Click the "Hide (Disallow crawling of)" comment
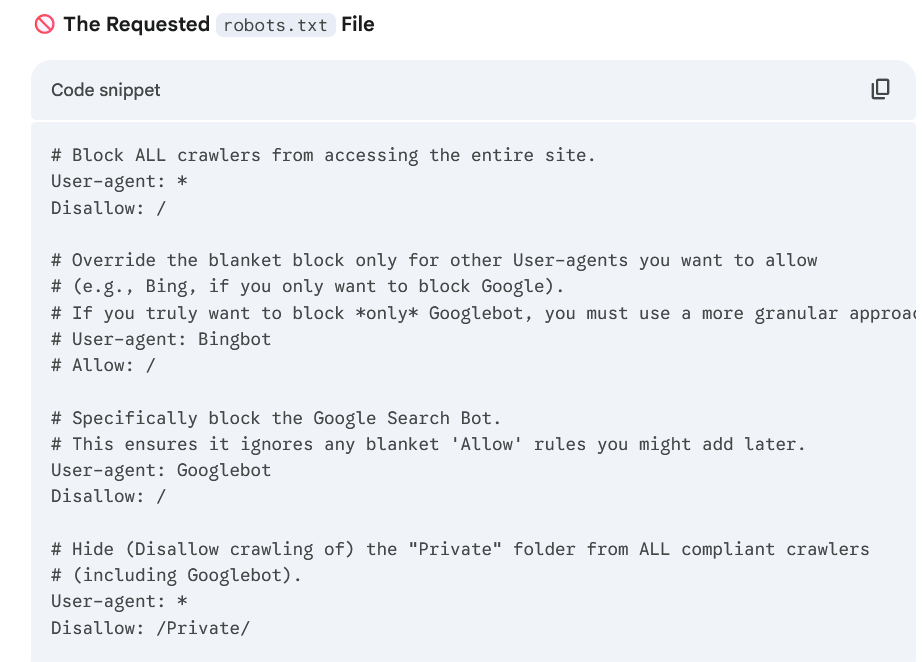 coord(460,549)
